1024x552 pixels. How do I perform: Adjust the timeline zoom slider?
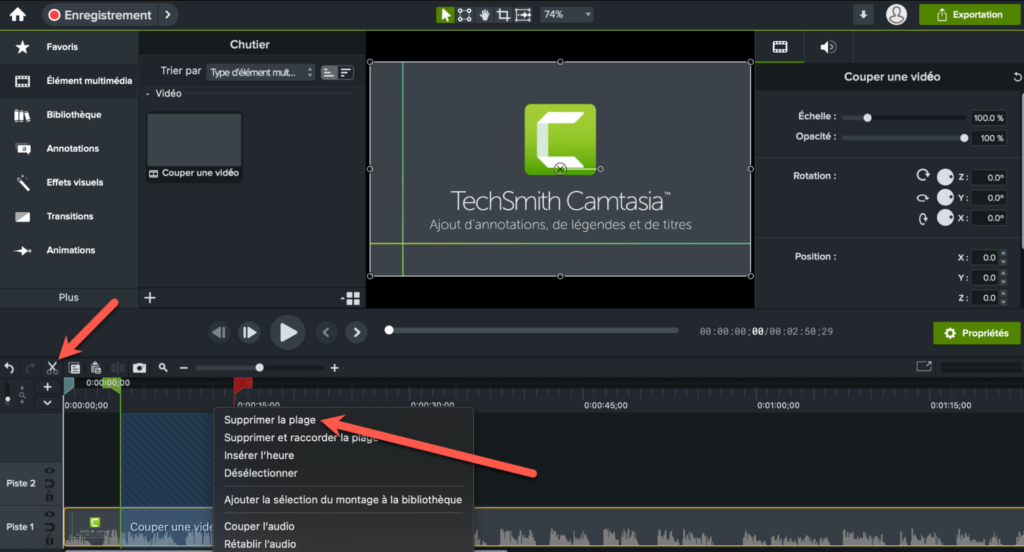(259, 368)
